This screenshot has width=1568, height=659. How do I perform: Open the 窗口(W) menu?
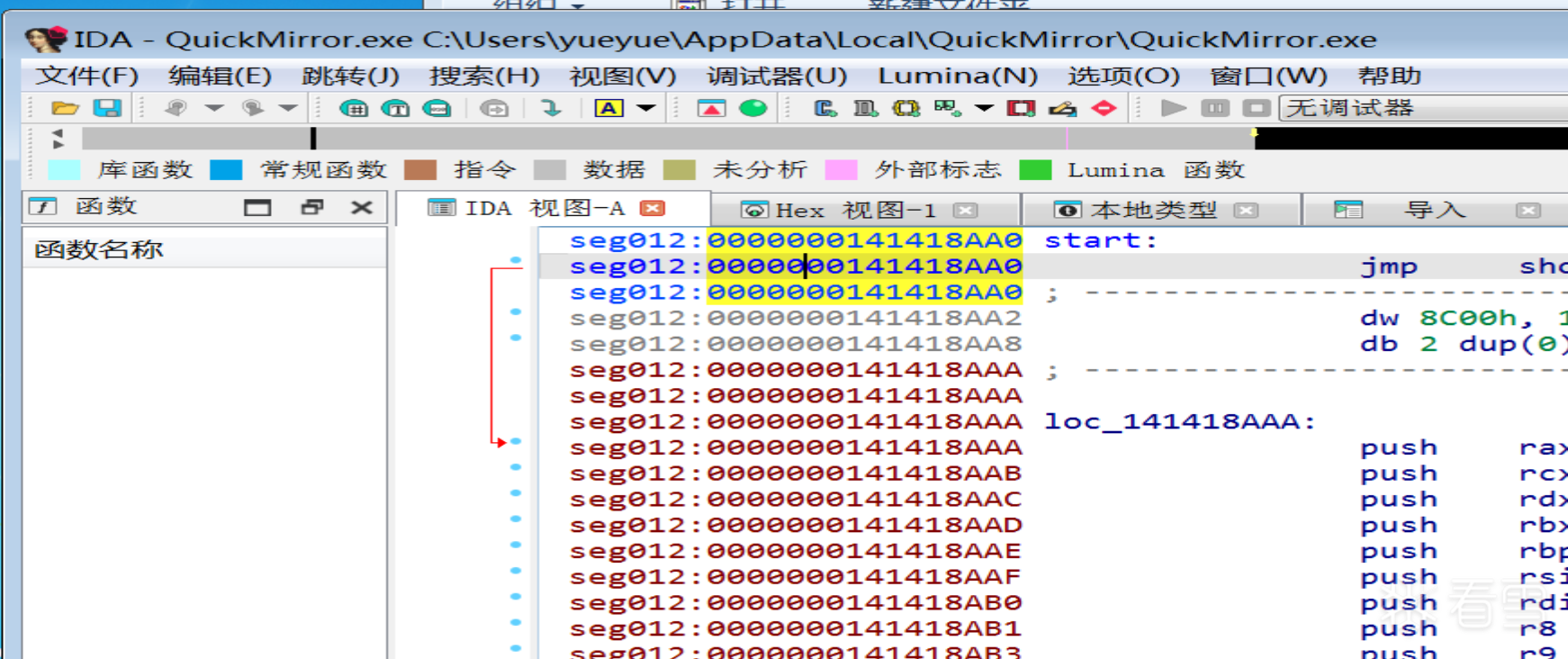[1268, 76]
